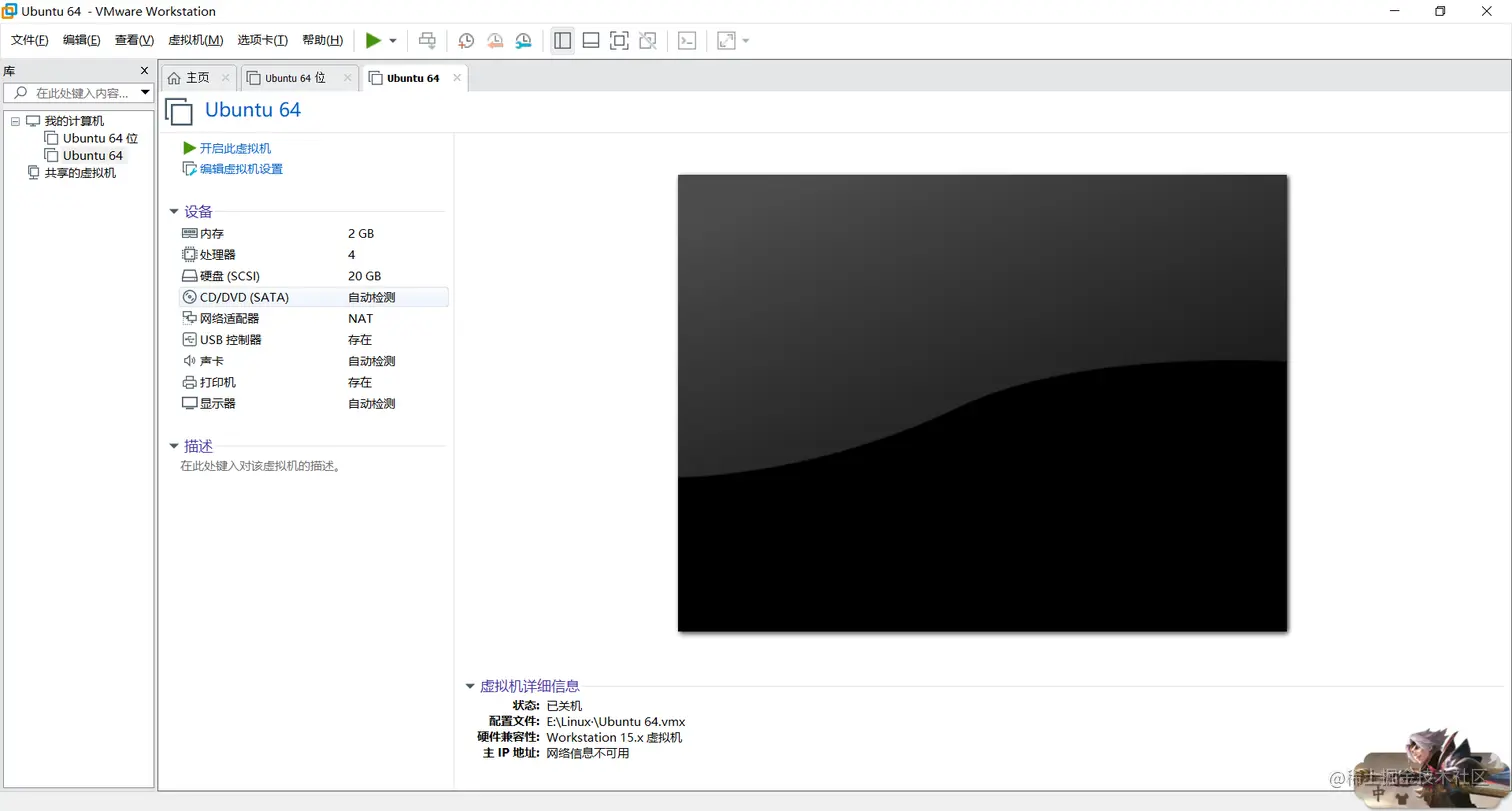This screenshot has width=1512, height=811.
Task: Collapse the 我的计算机 tree node
Action: pyautogui.click(x=15, y=121)
